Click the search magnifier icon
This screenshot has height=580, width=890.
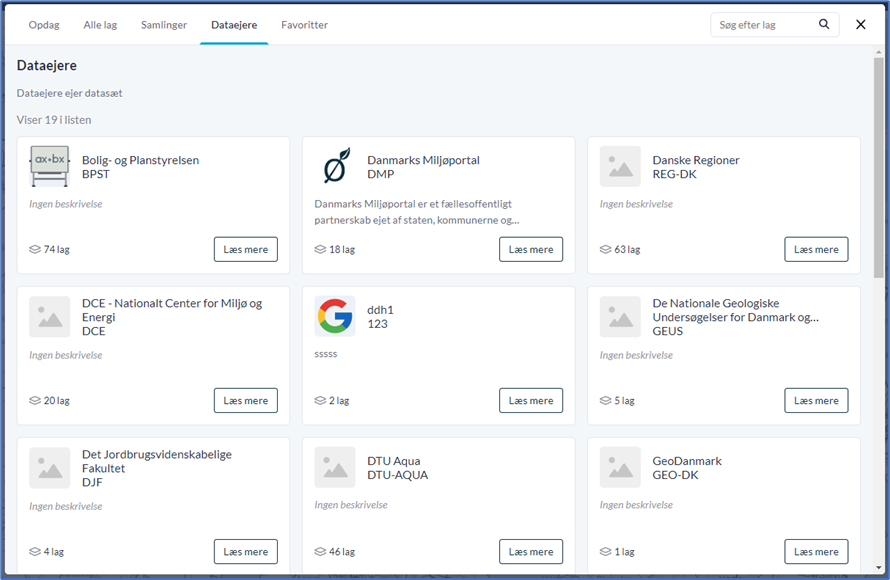pos(824,24)
